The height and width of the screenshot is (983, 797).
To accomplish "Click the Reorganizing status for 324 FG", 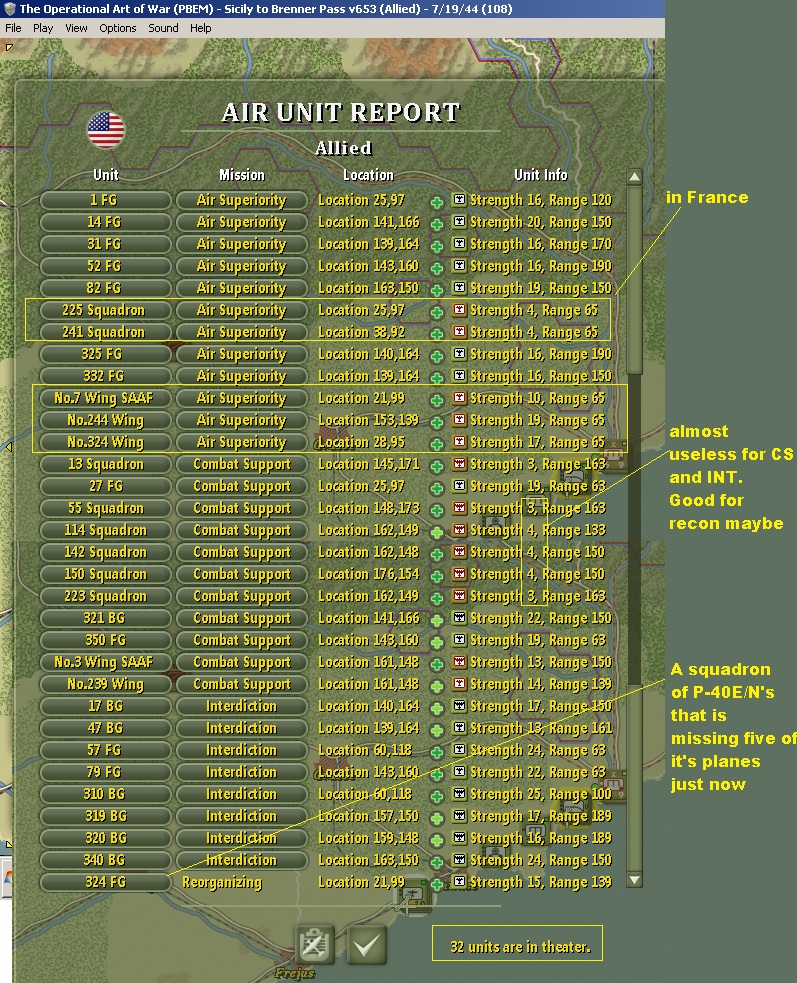I will coord(222,883).
